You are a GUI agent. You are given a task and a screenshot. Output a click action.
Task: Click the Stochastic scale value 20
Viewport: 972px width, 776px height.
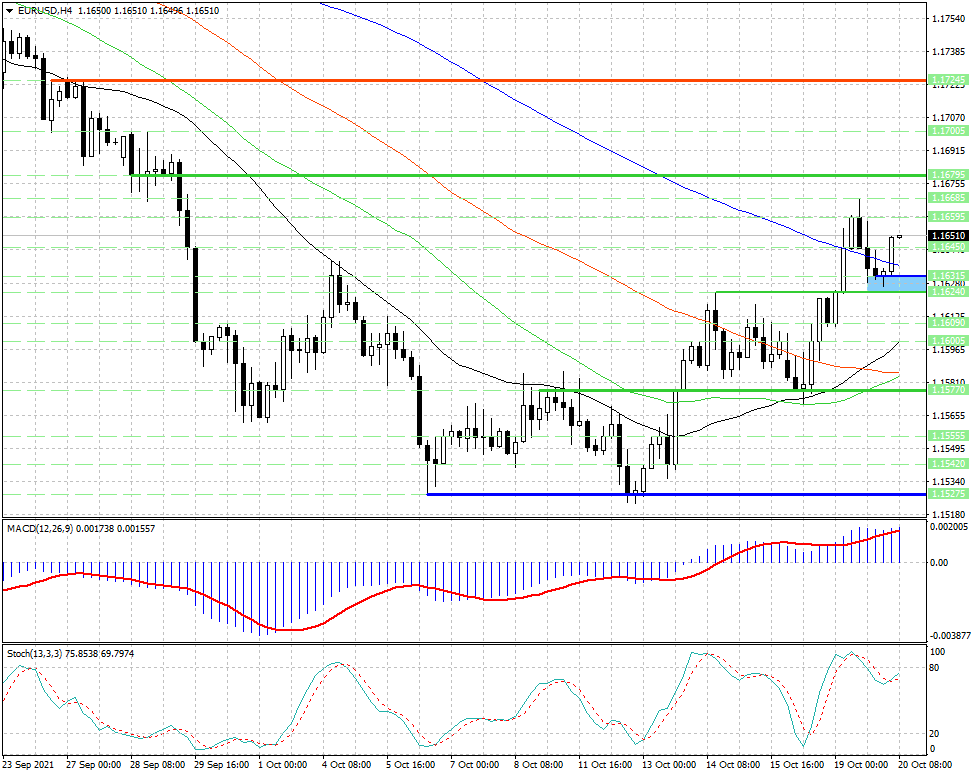935,733
